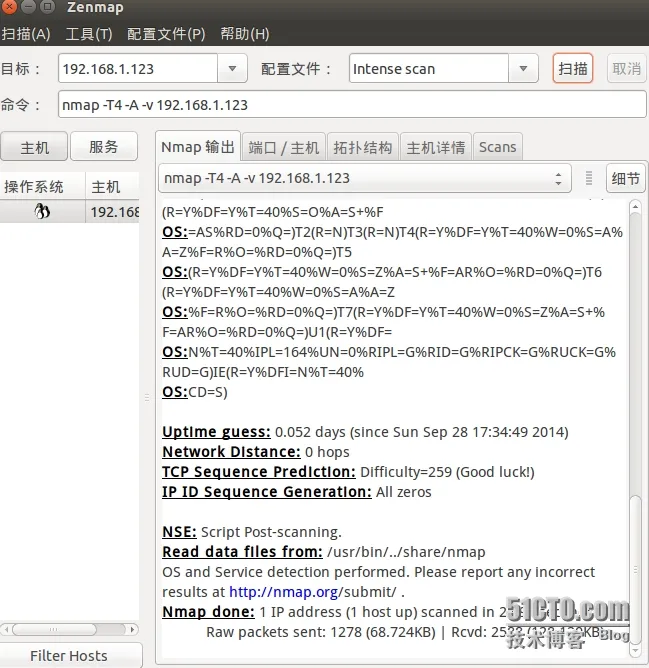Click the Network Distance heading text
The image size is (649, 668).
point(231,452)
